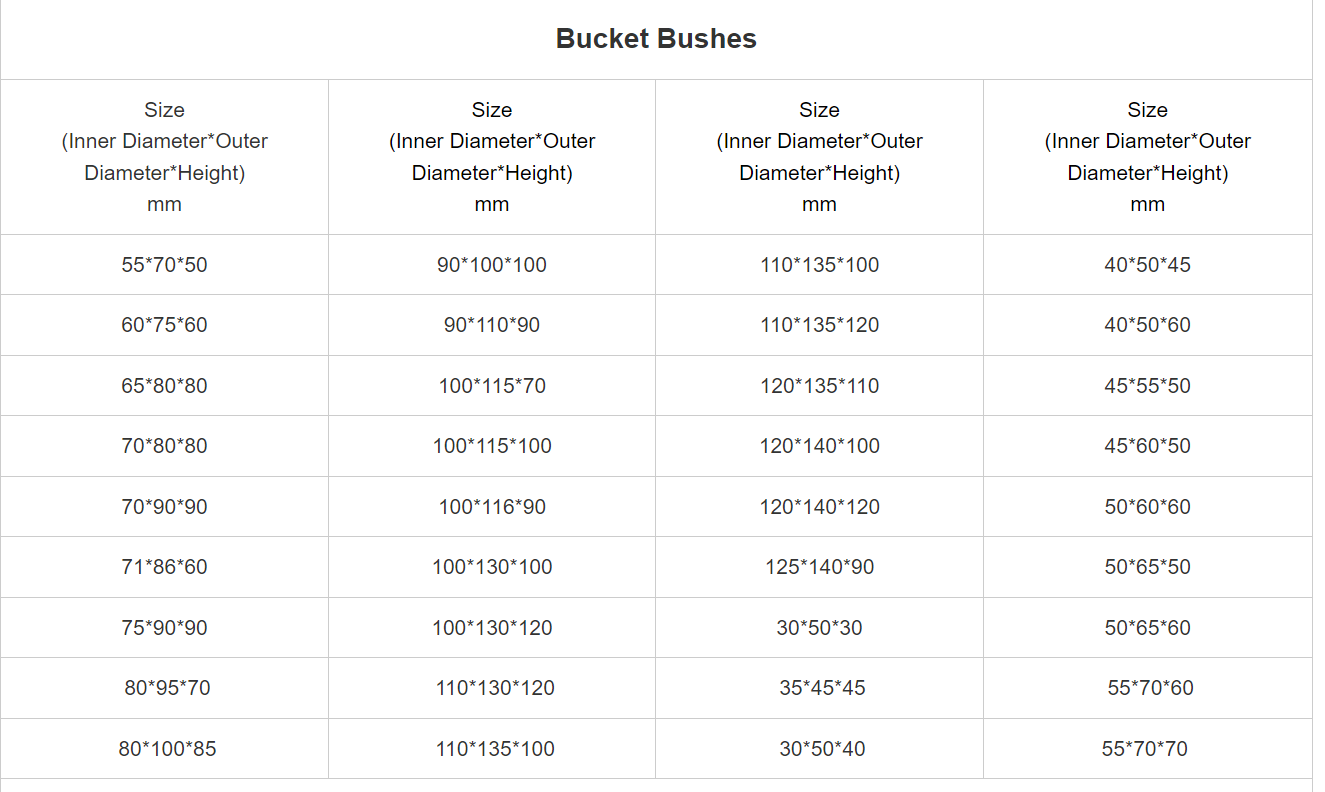Image resolution: width=1325 pixels, height=792 pixels.
Task: Select the 90*110*90 entry
Action: pos(492,325)
